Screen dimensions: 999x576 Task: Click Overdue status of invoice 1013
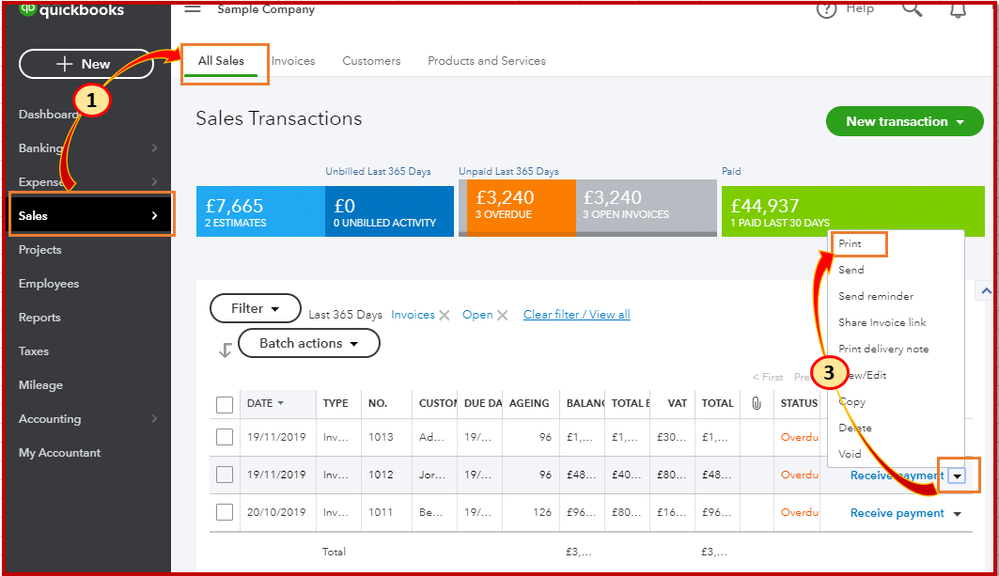point(800,438)
